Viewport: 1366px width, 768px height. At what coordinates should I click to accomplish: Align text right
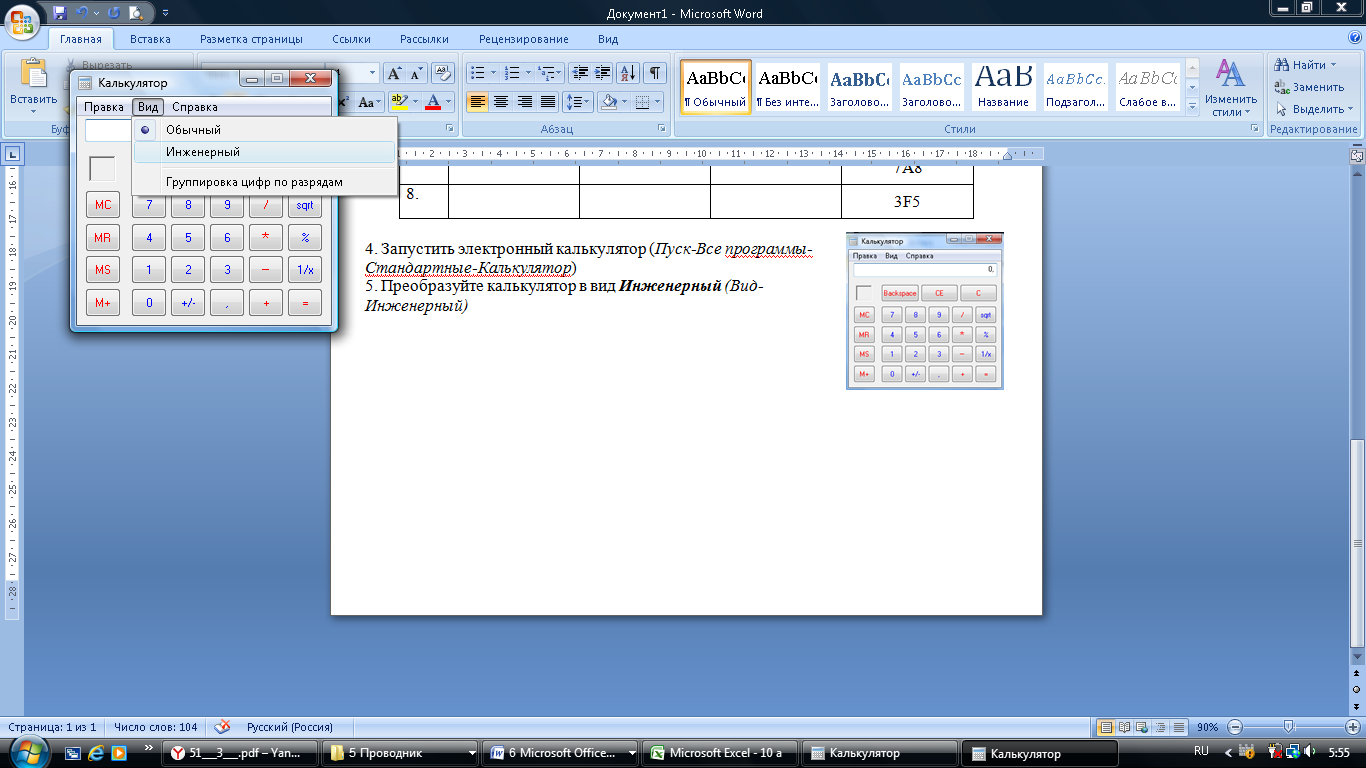pyautogui.click(x=524, y=102)
